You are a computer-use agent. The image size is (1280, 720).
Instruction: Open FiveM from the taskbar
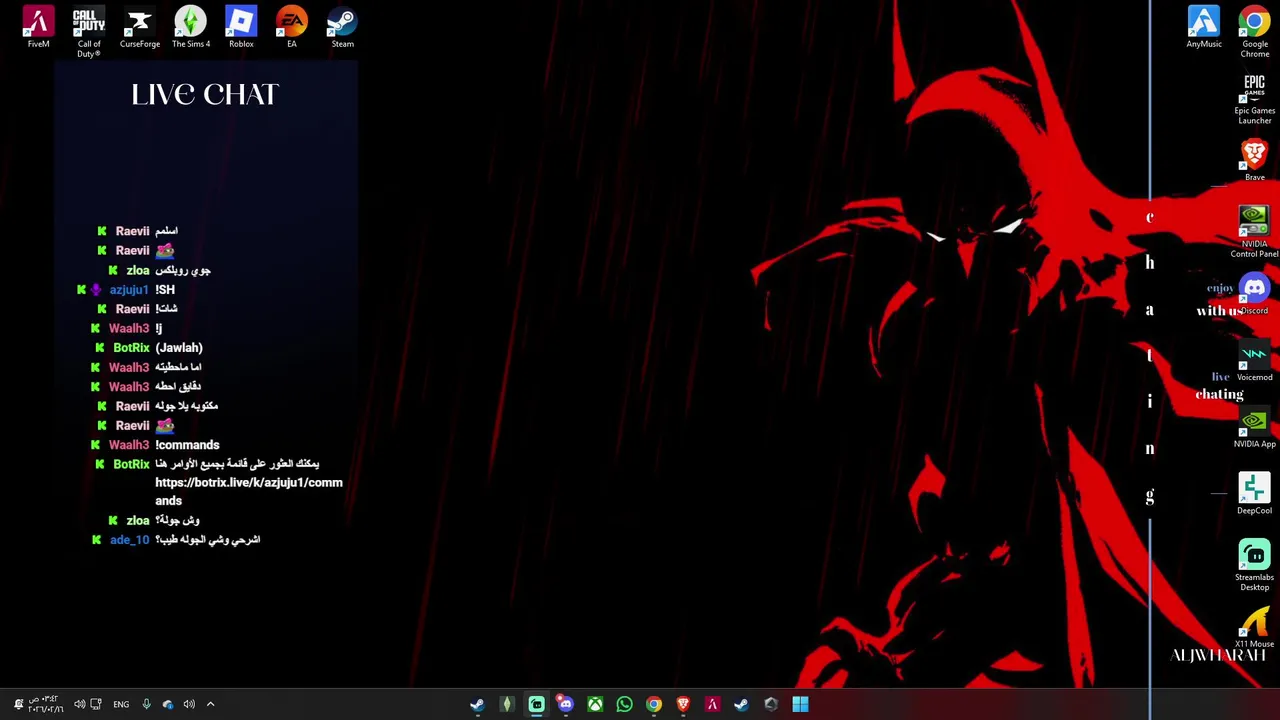pos(712,704)
